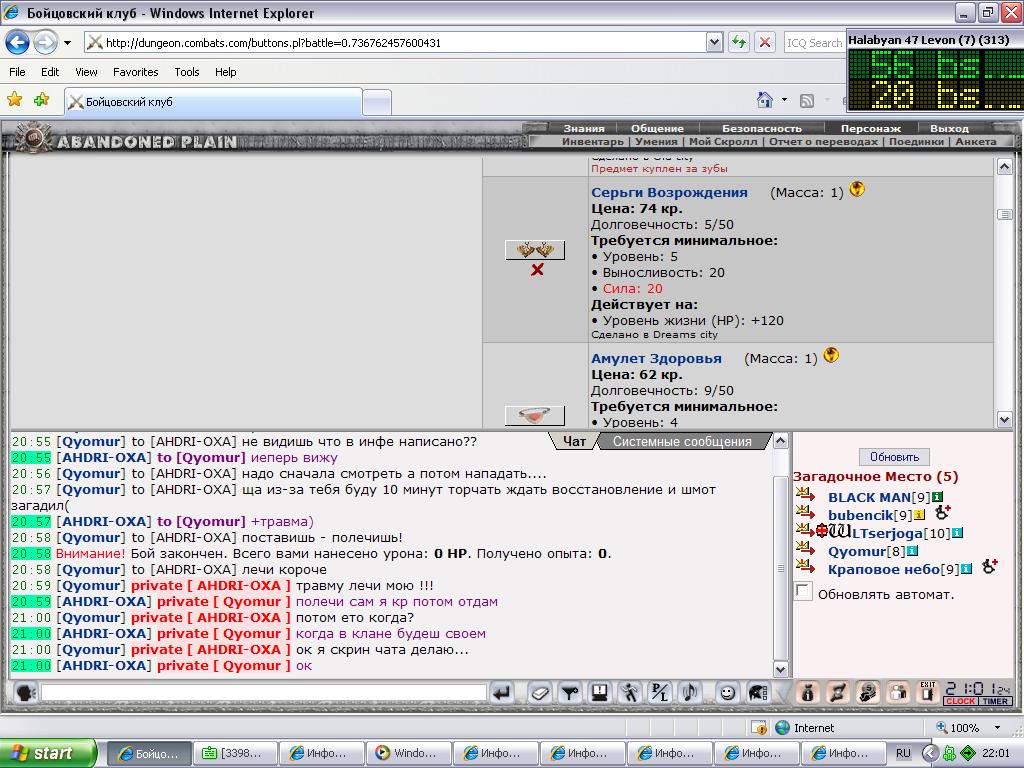Viewport: 1024px width, 768px height.
Task: Click the info icon next to Qyomur in player list
Action: pos(912,551)
